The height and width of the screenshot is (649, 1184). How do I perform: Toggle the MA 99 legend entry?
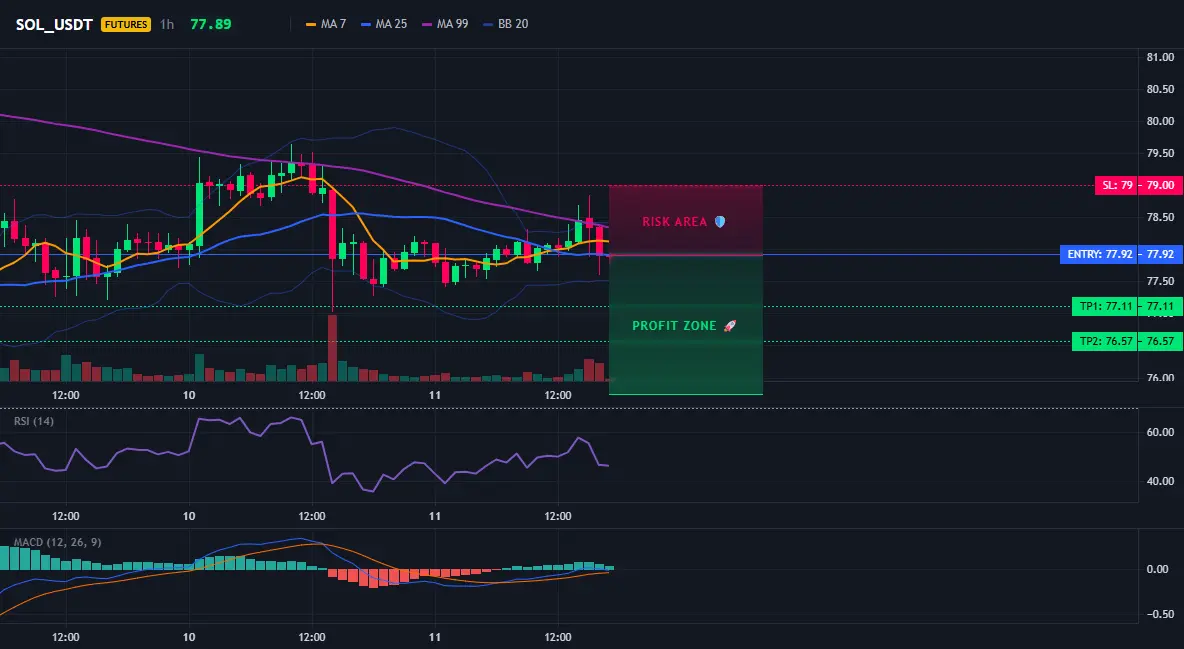(445, 24)
